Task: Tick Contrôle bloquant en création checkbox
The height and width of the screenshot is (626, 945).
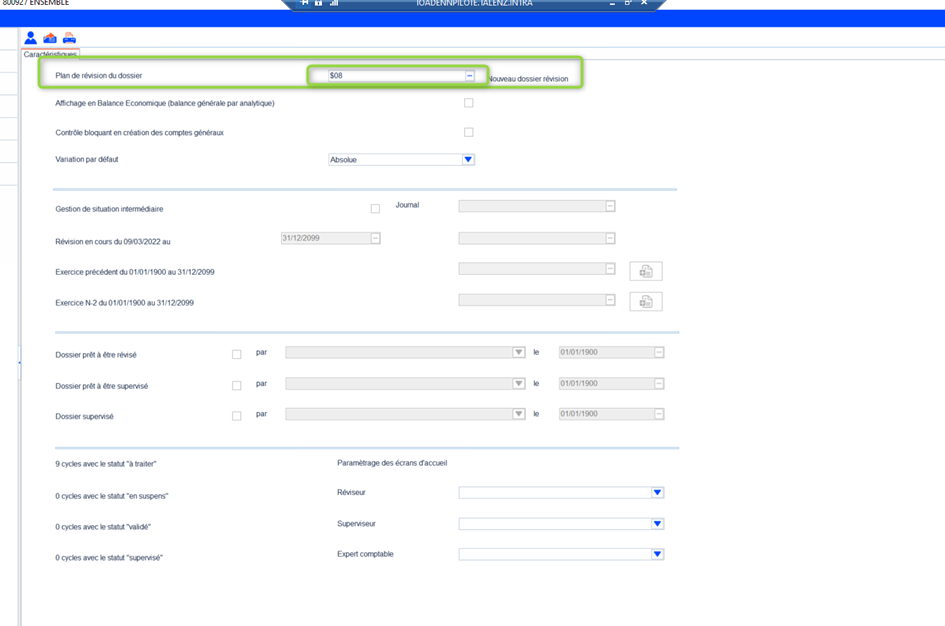Action: (469, 132)
